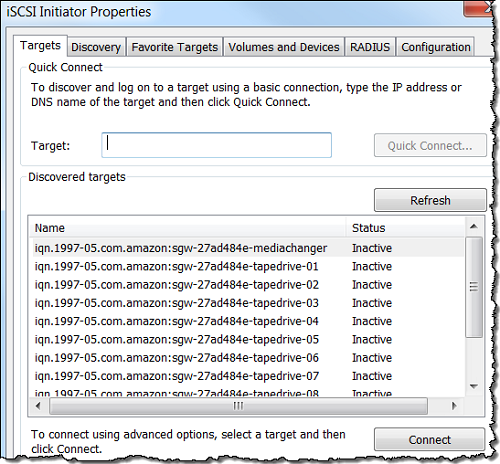This screenshot has width=500, height=464.
Task: Open the Favorite Targets tab
Action: click(x=174, y=47)
